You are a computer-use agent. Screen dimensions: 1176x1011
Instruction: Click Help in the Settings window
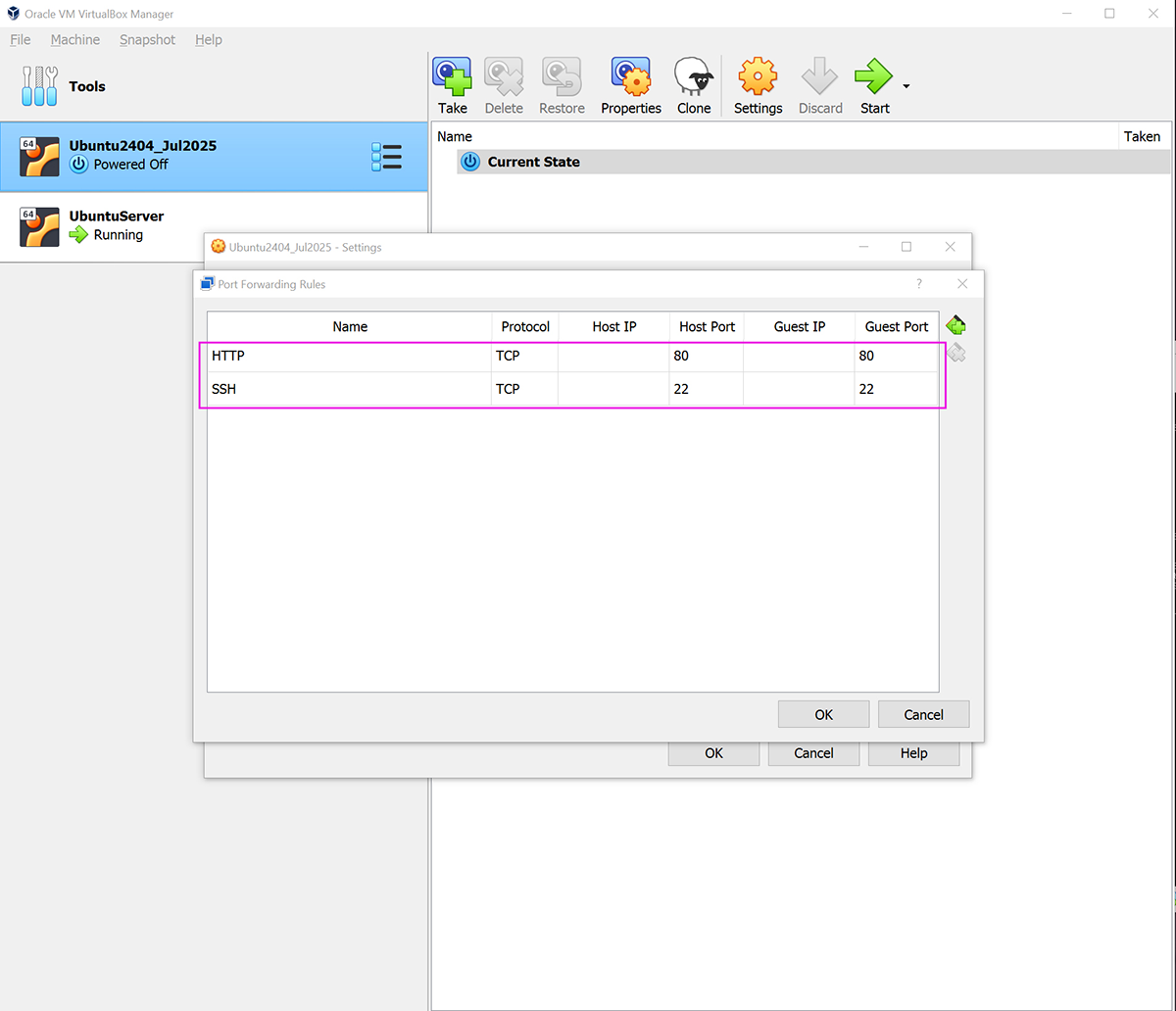point(913,753)
